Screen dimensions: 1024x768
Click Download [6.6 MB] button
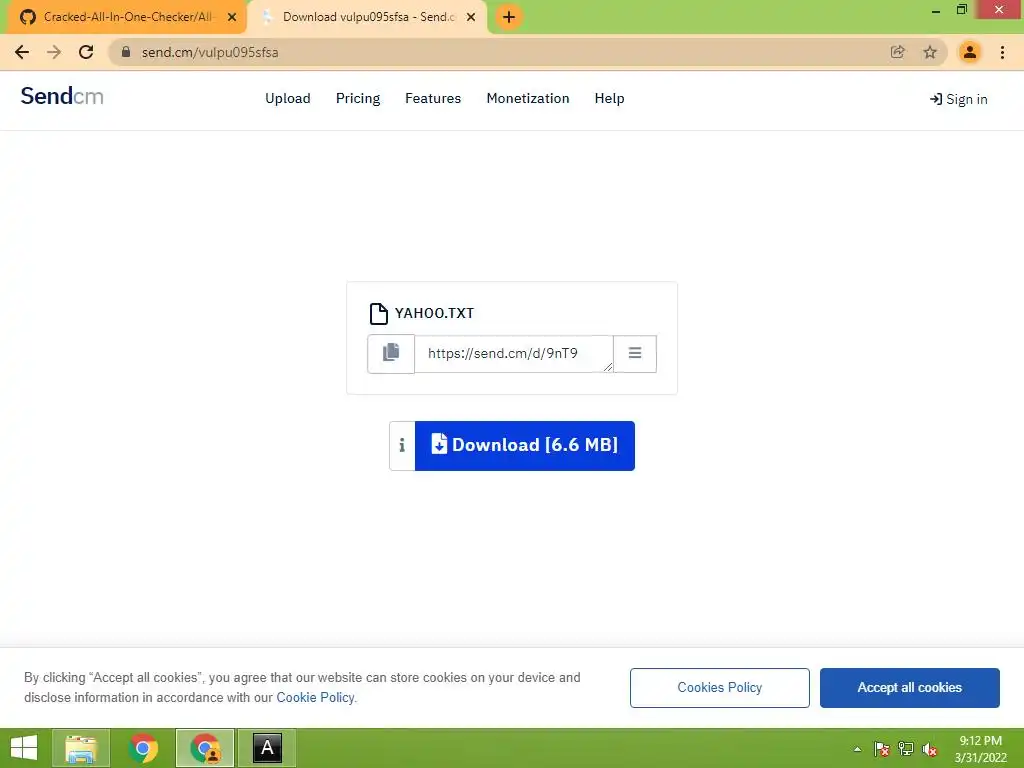point(525,445)
